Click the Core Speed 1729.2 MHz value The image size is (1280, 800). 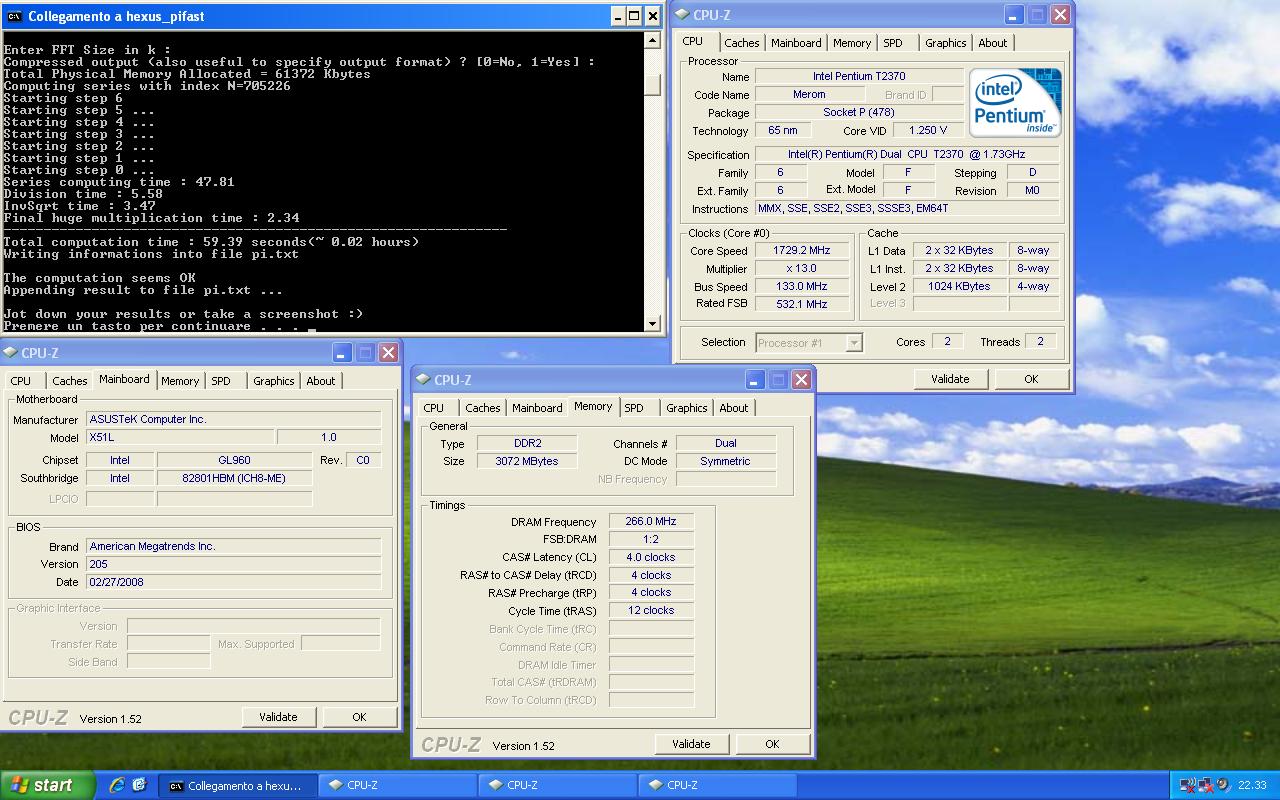(x=801, y=251)
